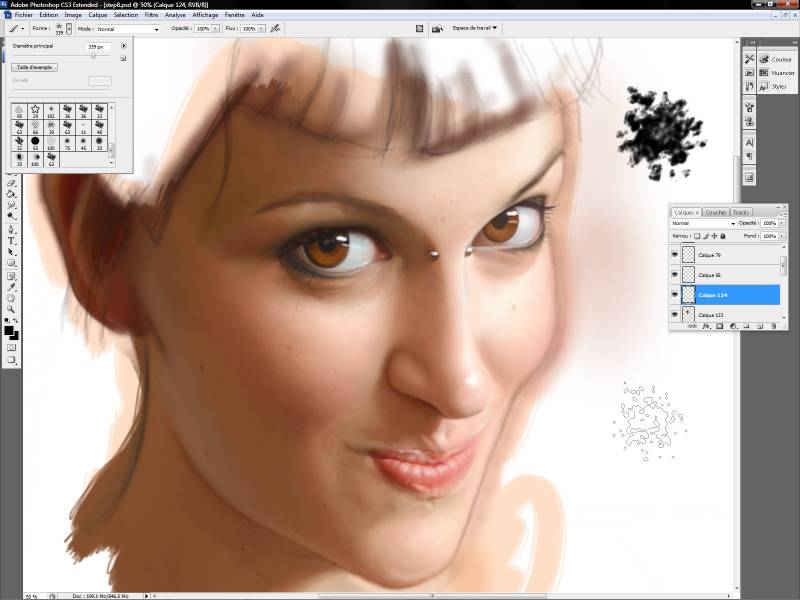Open the brush Mode dropdown
This screenshot has height=600, width=800.
click(128, 29)
